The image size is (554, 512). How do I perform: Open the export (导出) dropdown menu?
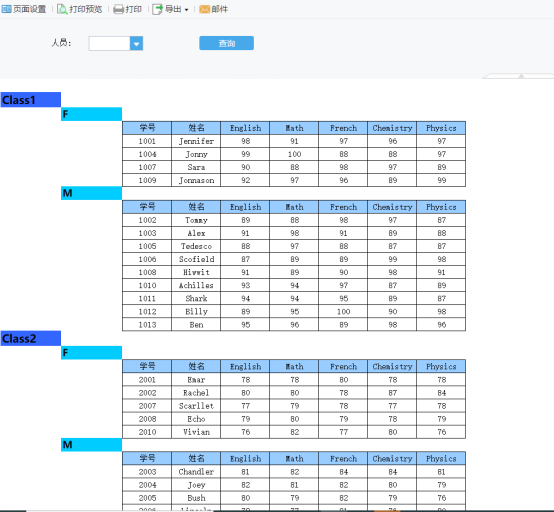pyautogui.click(x=171, y=9)
